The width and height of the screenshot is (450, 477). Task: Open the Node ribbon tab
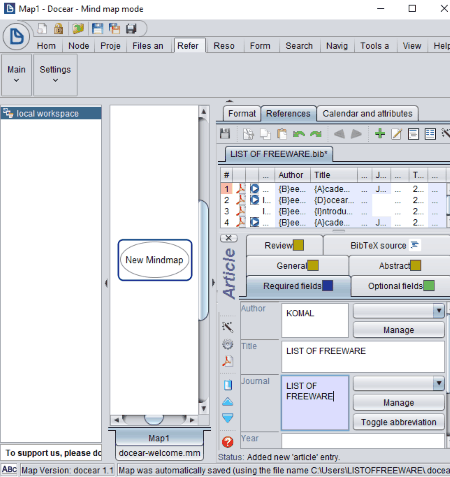click(x=79, y=46)
